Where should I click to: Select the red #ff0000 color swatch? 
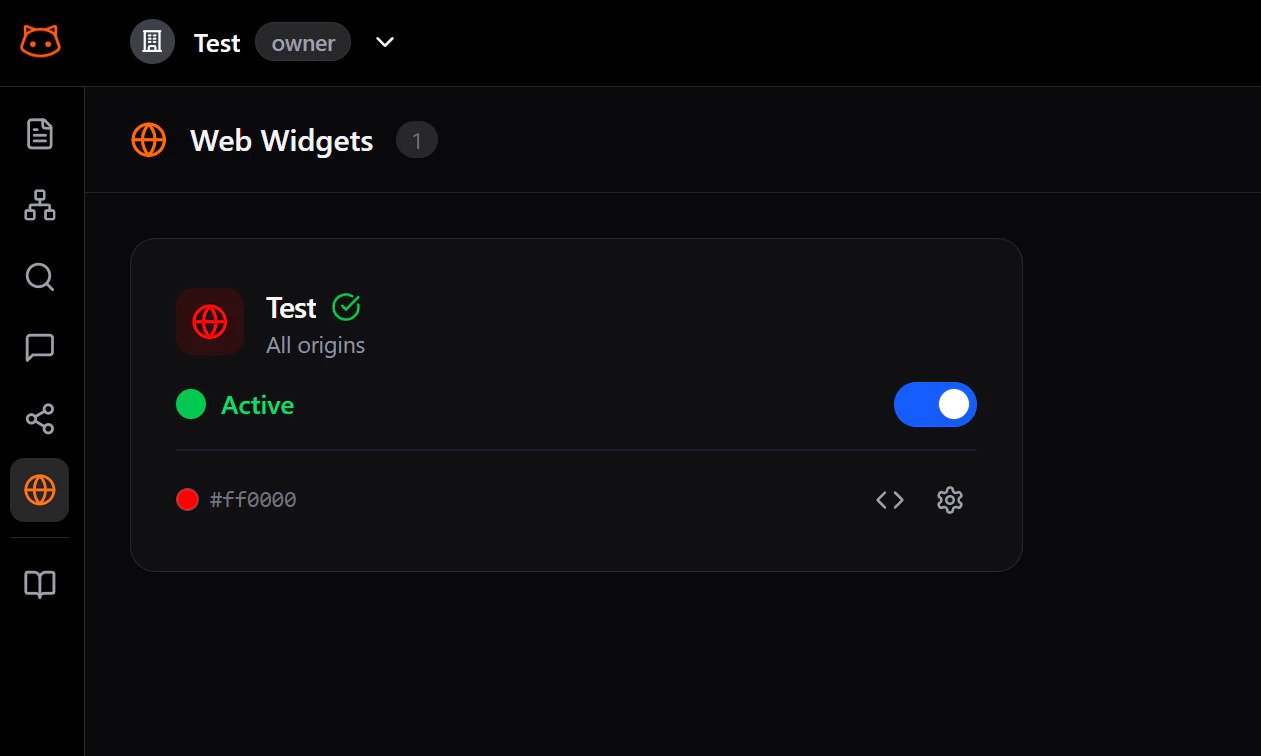coord(187,499)
